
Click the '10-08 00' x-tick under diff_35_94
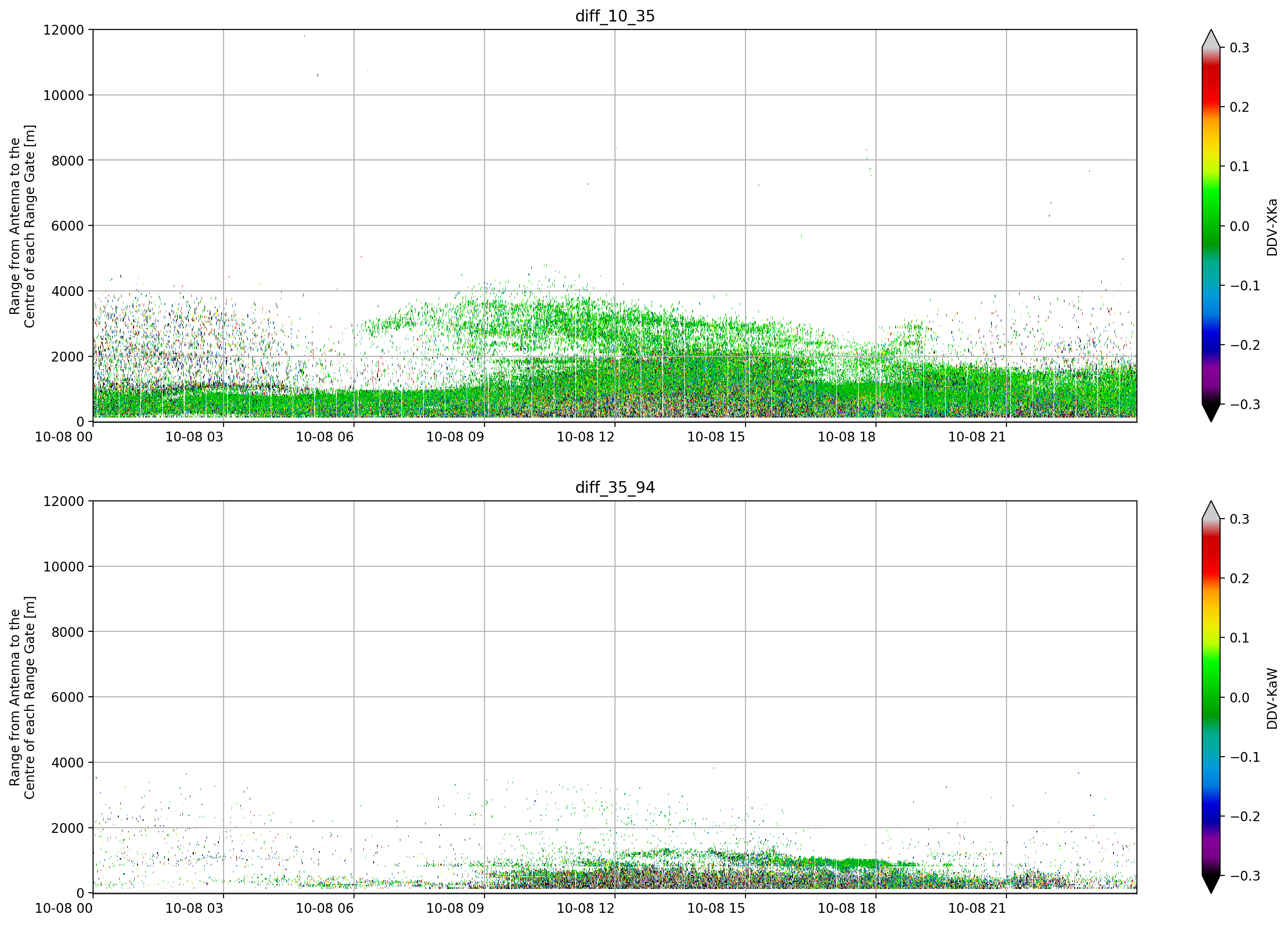point(64,908)
